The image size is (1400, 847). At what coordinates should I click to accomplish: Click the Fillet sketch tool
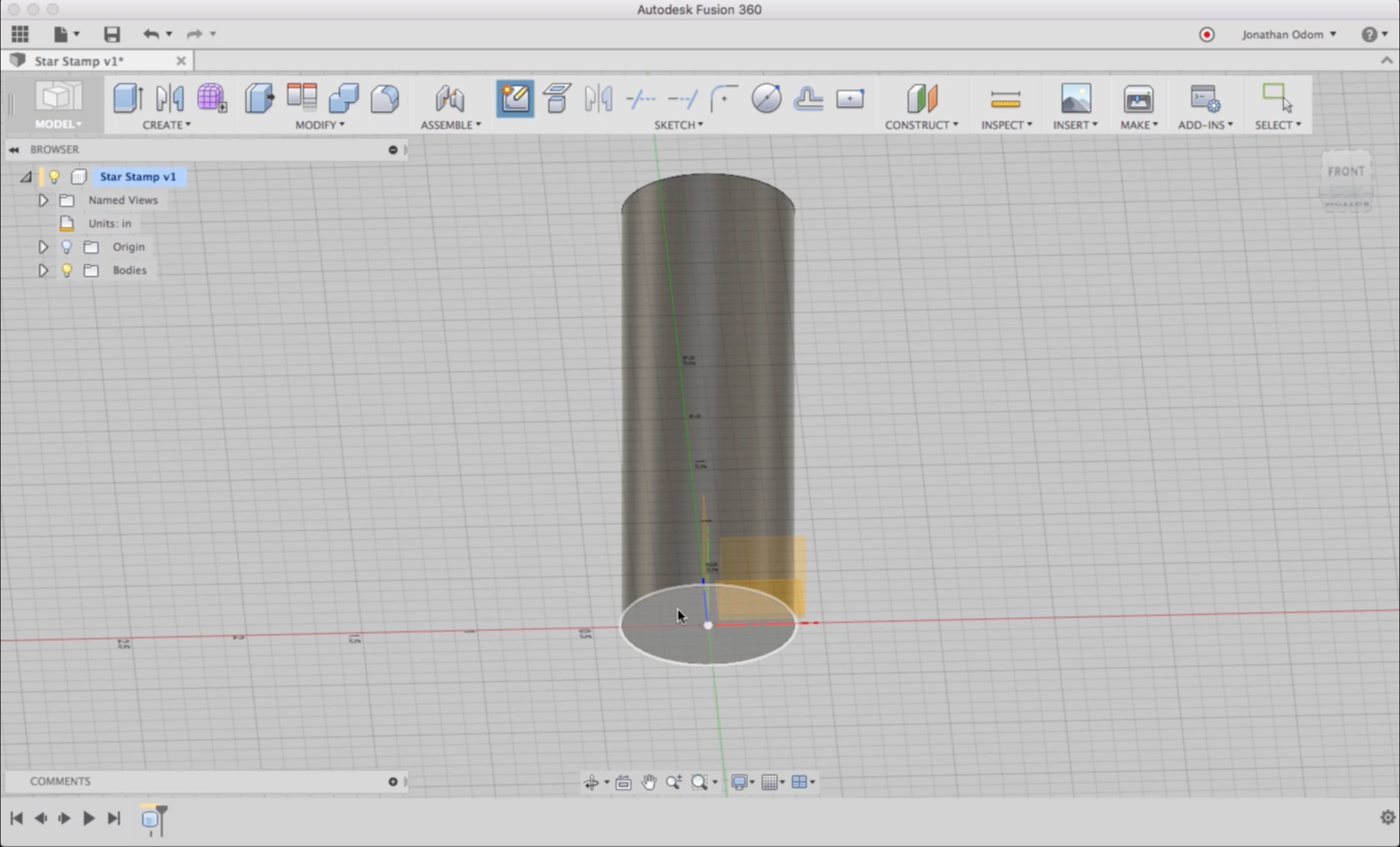pos(724,98)
